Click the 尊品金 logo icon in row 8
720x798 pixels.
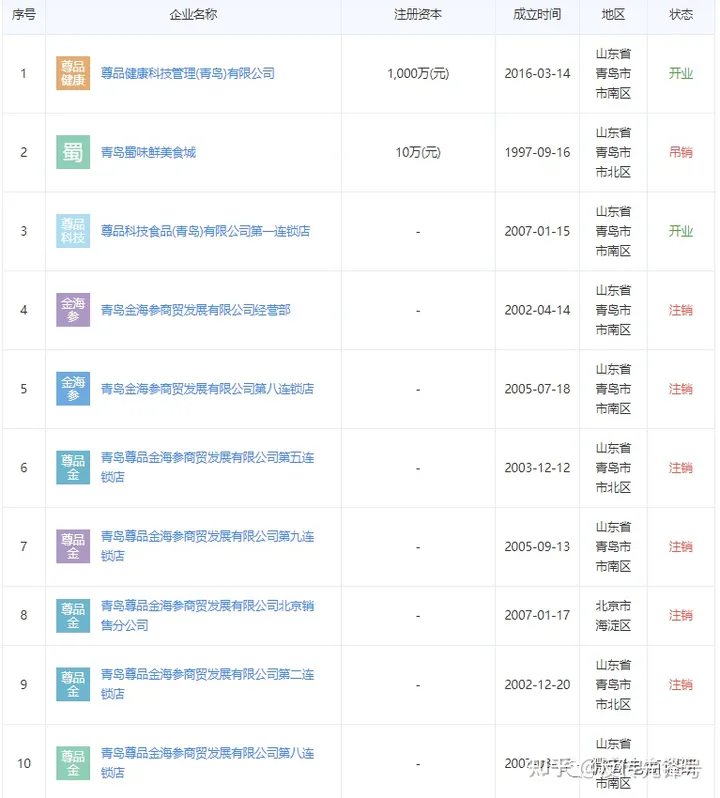pos(73,615)
